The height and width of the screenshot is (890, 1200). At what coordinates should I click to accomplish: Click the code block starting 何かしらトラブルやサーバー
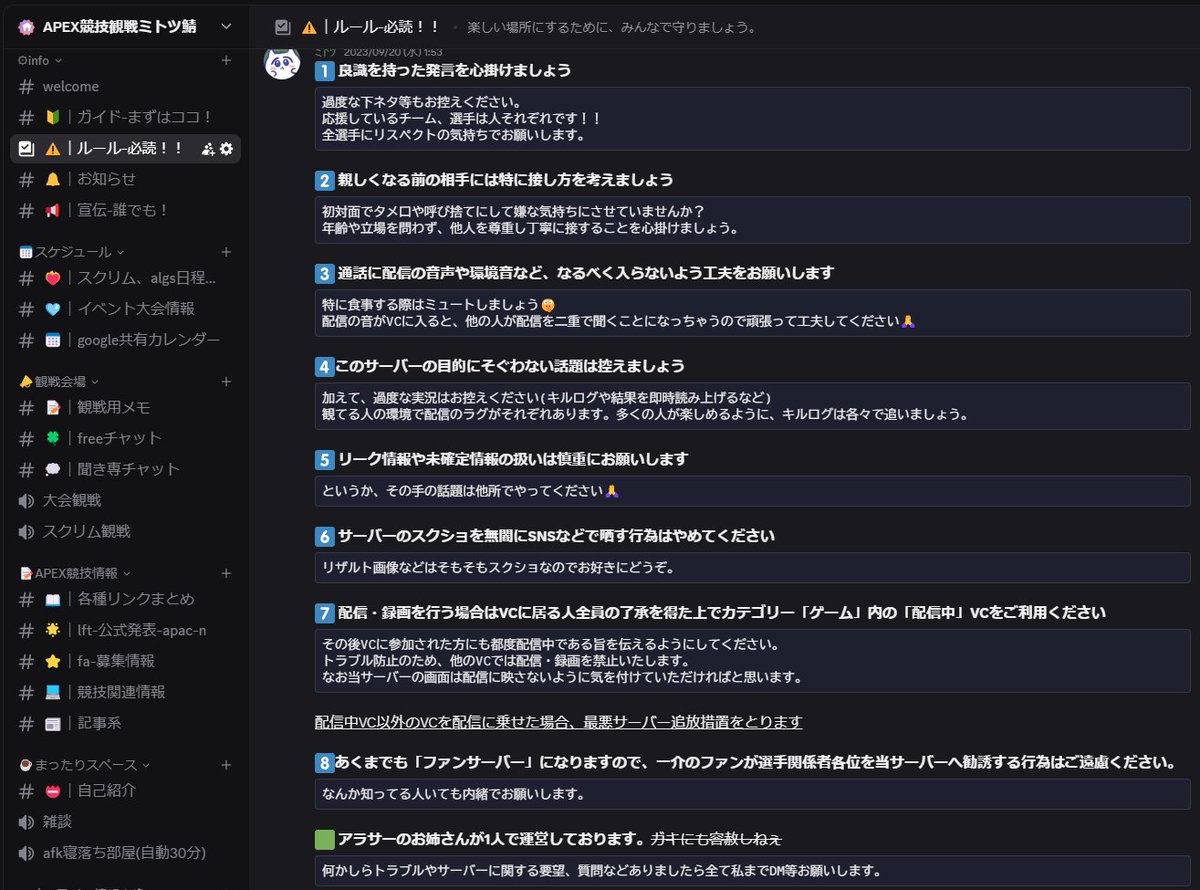coord(752,871)
